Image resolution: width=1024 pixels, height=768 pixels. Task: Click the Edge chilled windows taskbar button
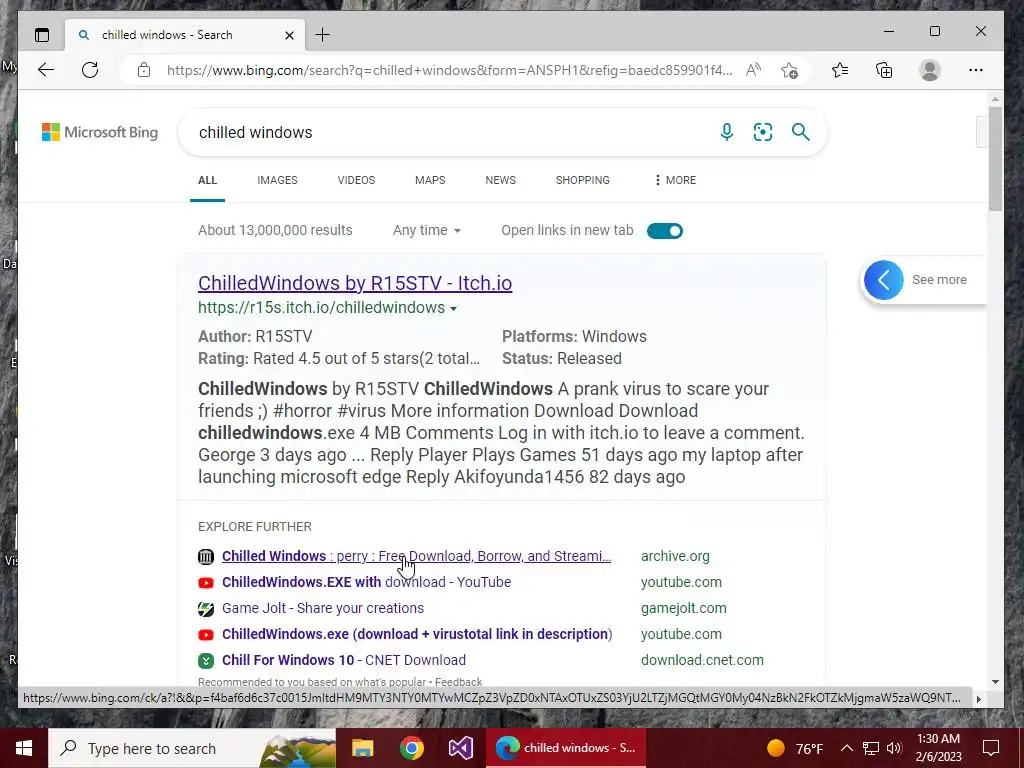(566, 748)
